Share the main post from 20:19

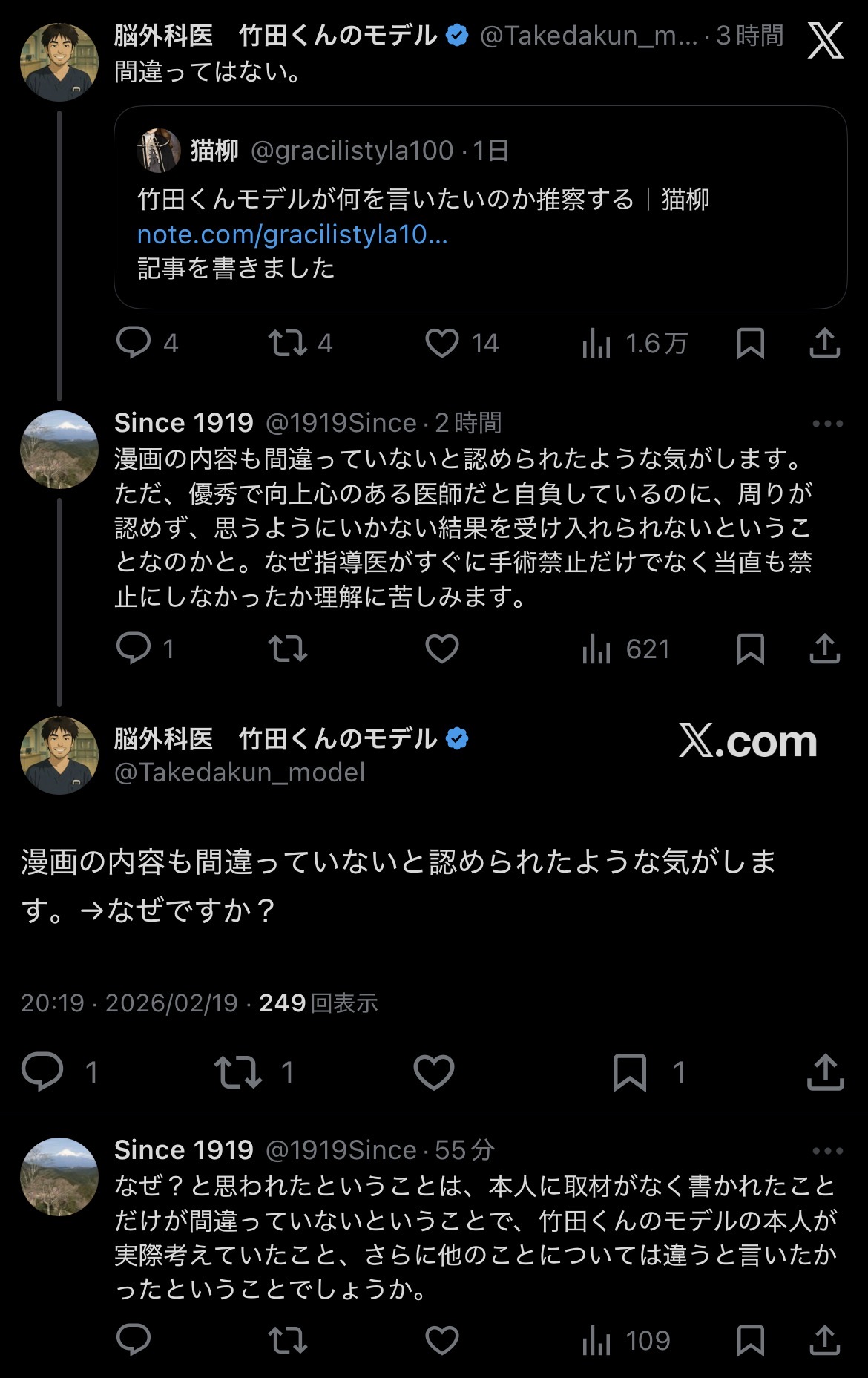(x=825, y=1072)
